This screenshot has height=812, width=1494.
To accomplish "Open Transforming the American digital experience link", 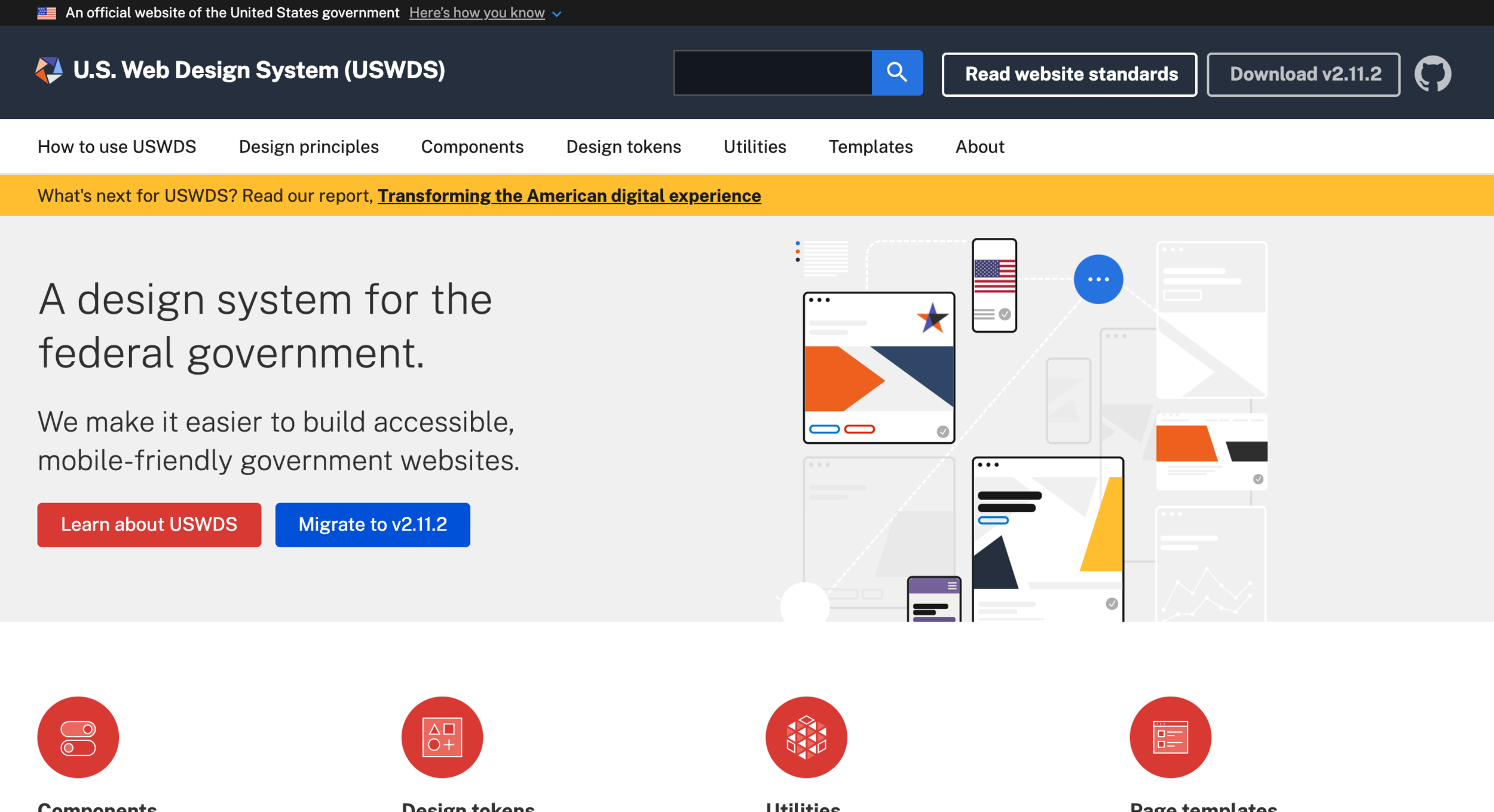I will pyautogui.click(x=569, y=196).
